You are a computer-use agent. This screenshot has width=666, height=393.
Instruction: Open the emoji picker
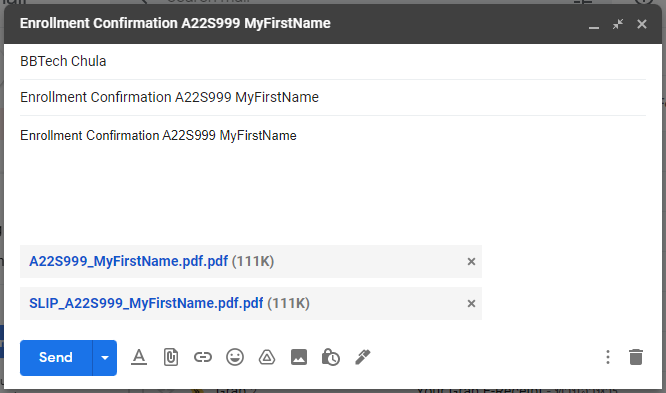235,357
